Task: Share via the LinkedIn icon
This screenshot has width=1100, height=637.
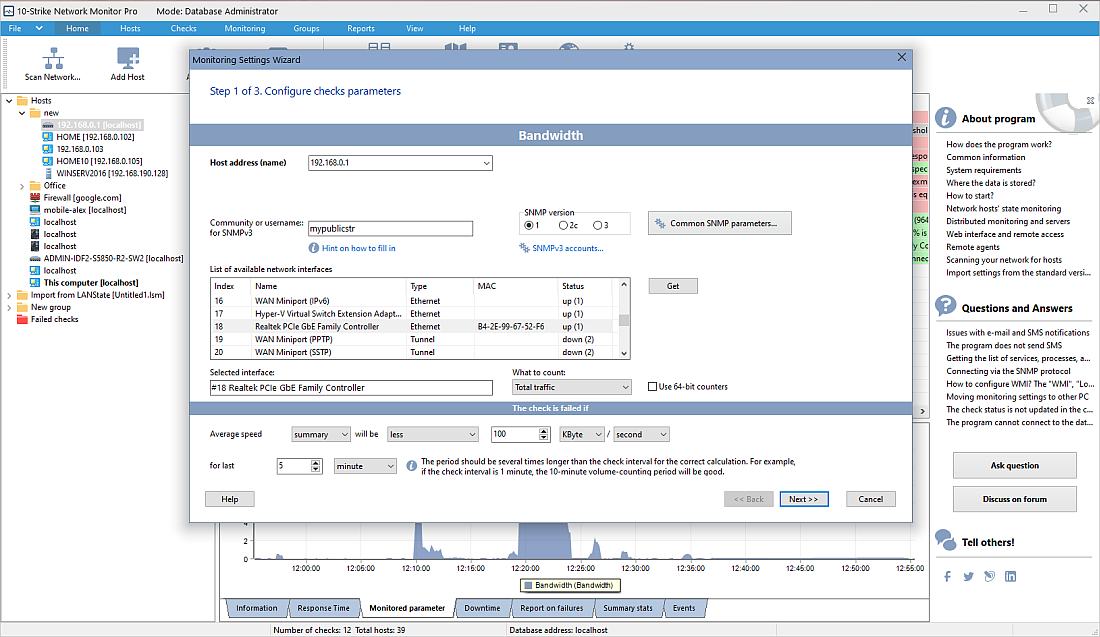Action: coord(1010,576)
